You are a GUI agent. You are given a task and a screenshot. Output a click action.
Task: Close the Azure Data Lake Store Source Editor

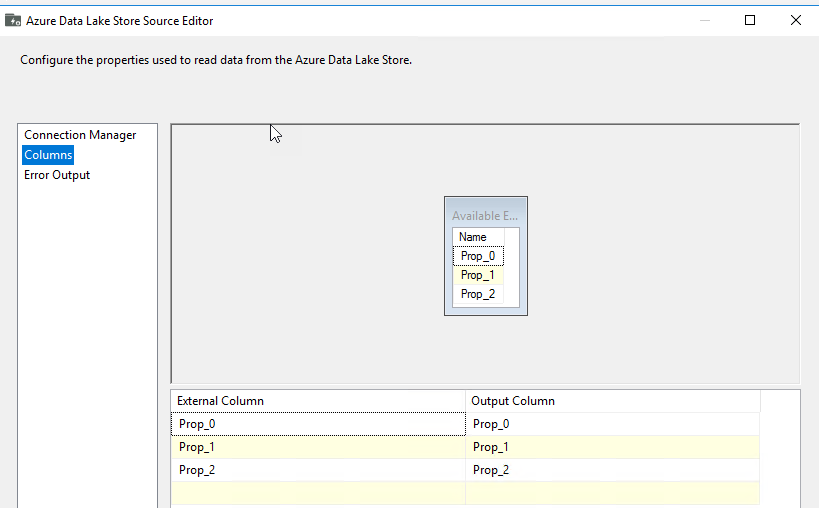pyautogui.click(x=795, y=20)
